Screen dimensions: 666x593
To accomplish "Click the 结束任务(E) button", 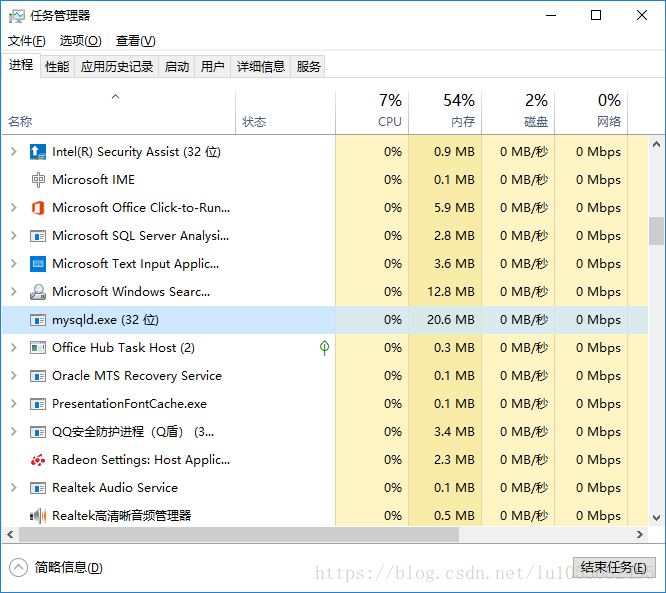I will pos(614,568).
